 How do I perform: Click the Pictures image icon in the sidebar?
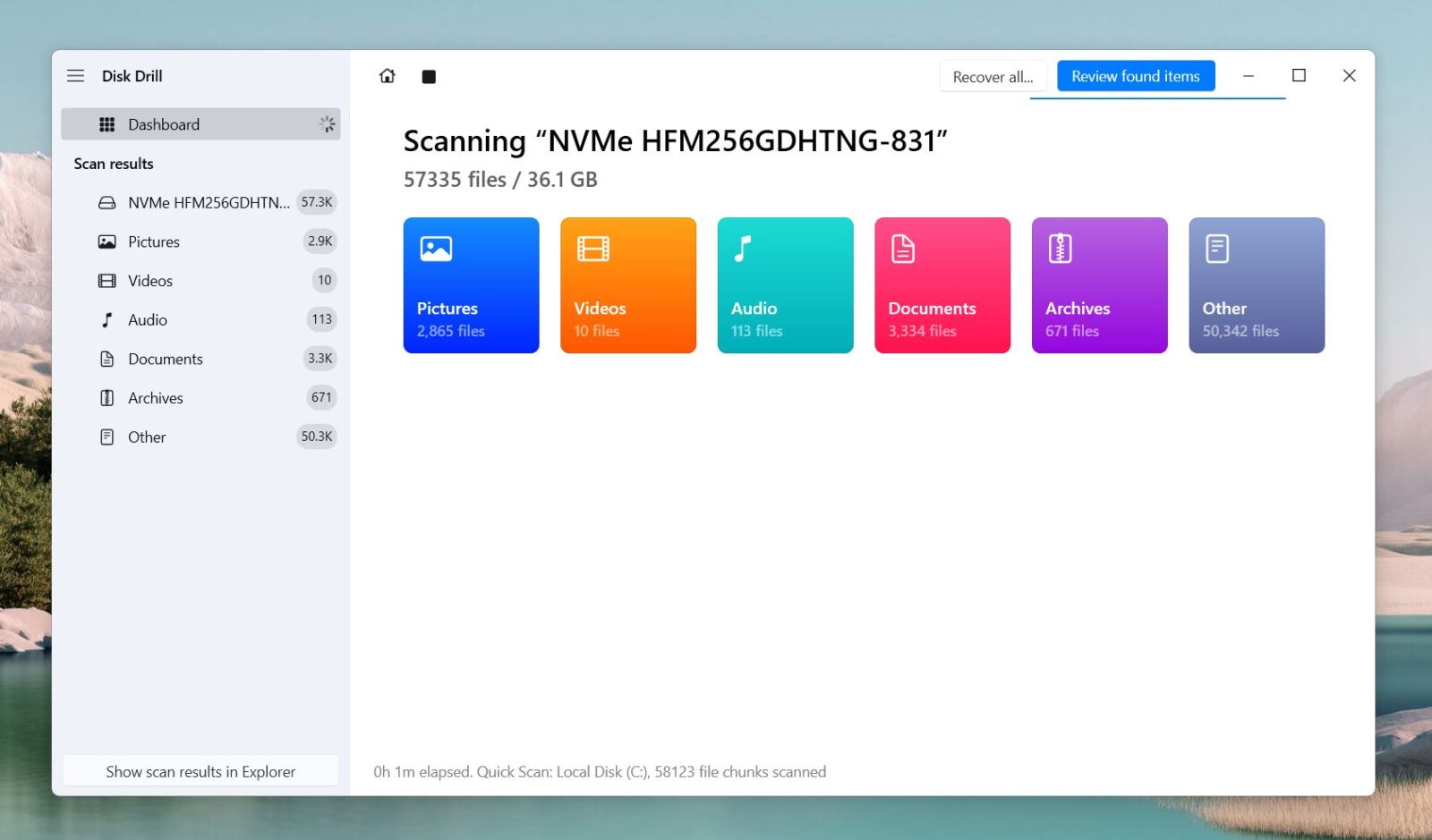click(107, 241)
